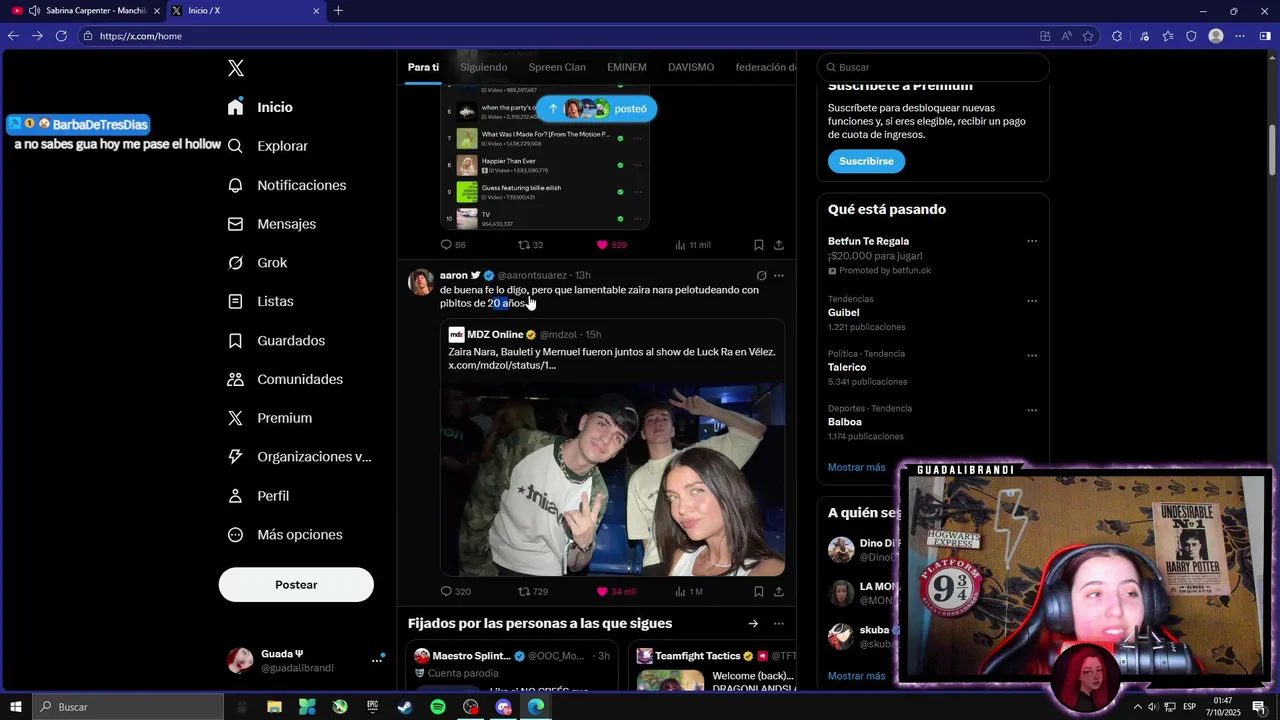Image resolution: width=1280 pixels, height=720 pixels.
Task: Open Grok in the sidebar
Action: pos(257,263)
